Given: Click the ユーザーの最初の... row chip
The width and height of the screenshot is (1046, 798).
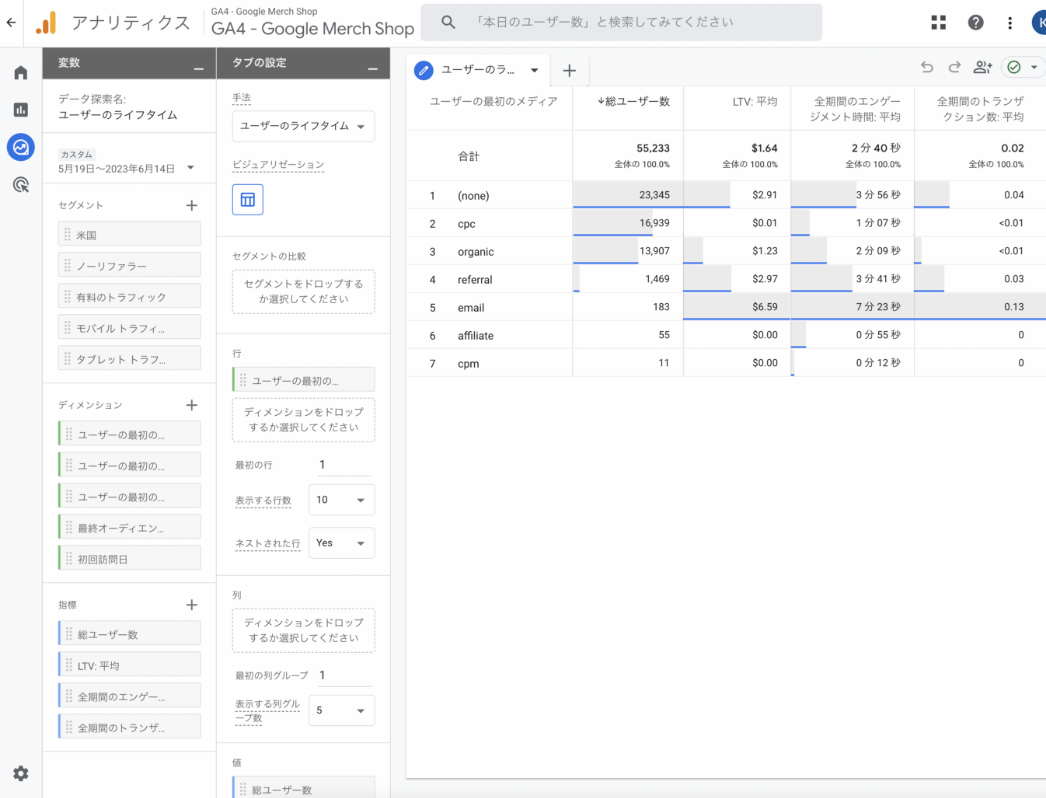Looking at the screenshot, I should (304, 380).
